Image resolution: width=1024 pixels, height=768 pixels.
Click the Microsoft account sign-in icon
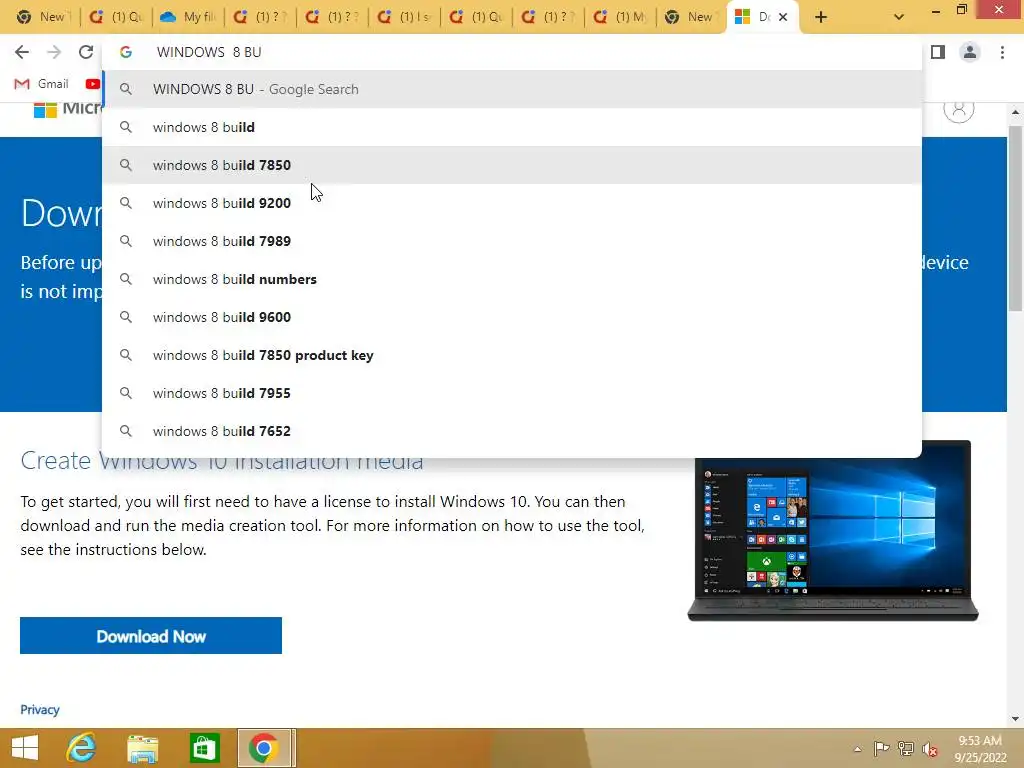coord(959,108)
